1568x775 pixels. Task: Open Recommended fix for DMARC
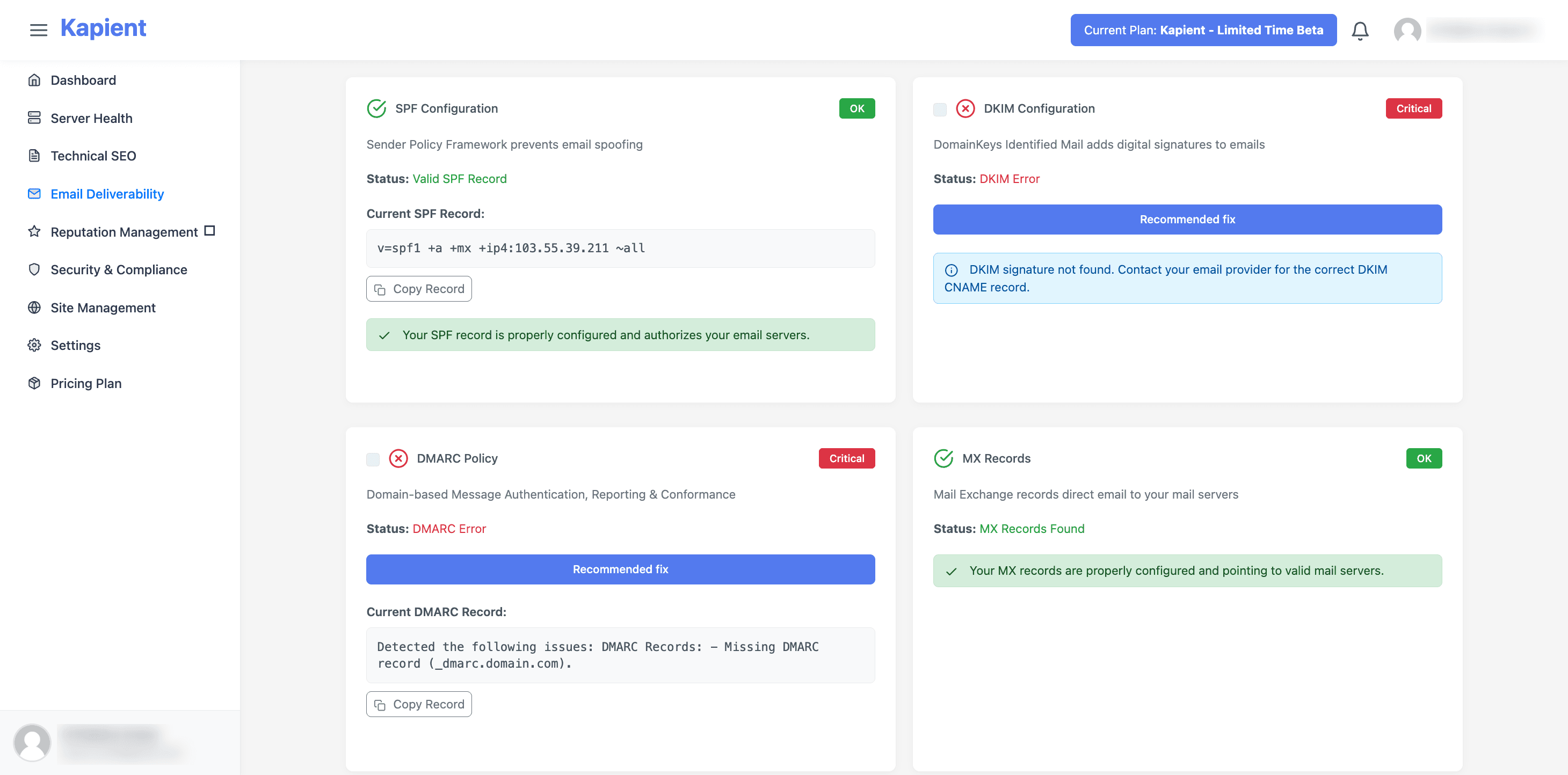pyautogui.click(x=620, y=569)
